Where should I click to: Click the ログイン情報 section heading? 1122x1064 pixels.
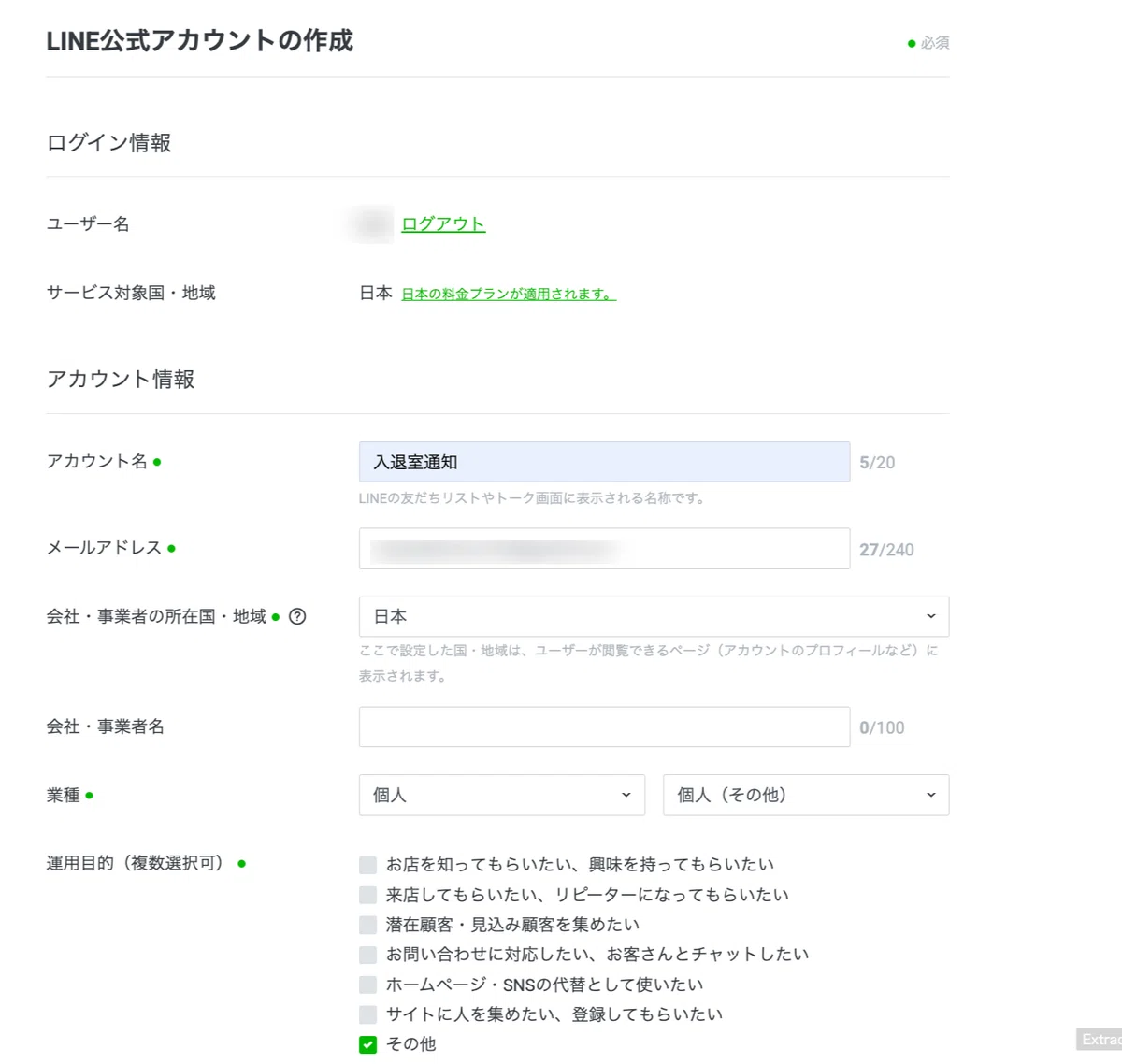[108, 143]
